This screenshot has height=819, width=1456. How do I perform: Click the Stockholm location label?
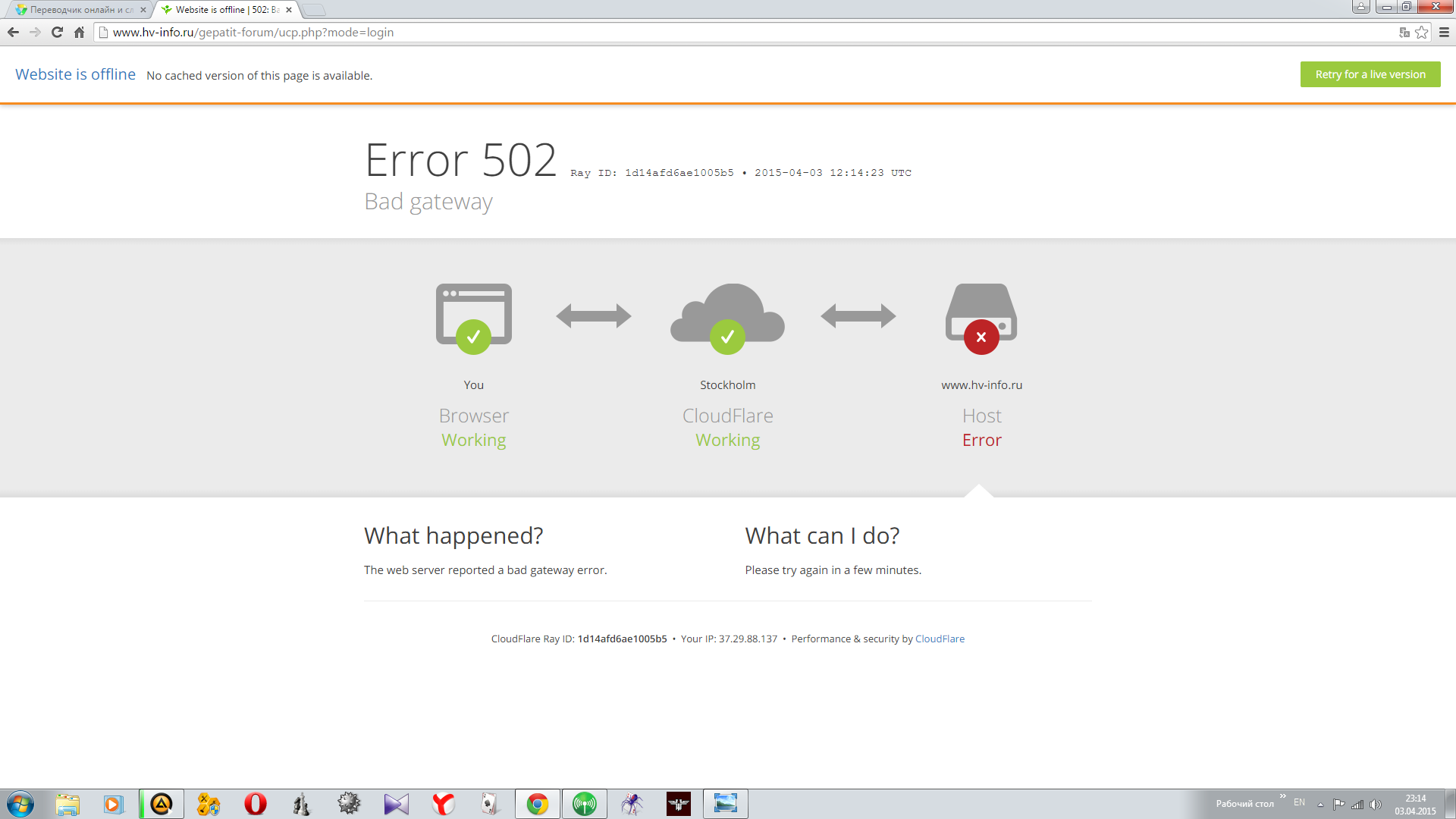[727, 385]
